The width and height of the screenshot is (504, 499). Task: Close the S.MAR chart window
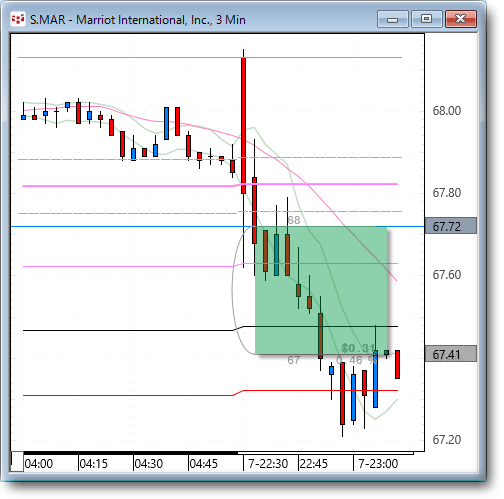tap(461, 19)
